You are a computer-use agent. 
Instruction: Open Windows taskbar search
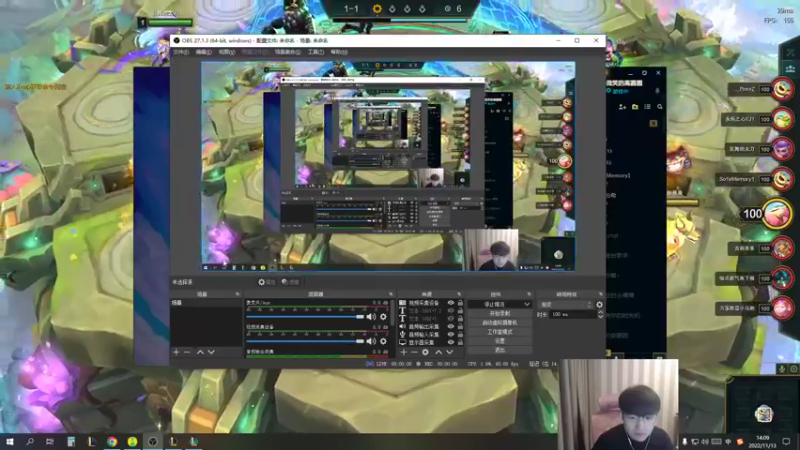30,441
